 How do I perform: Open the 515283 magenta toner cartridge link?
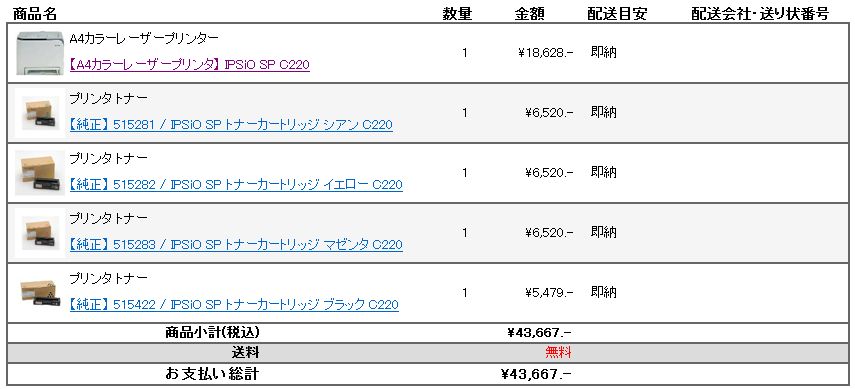coord(236,245)
